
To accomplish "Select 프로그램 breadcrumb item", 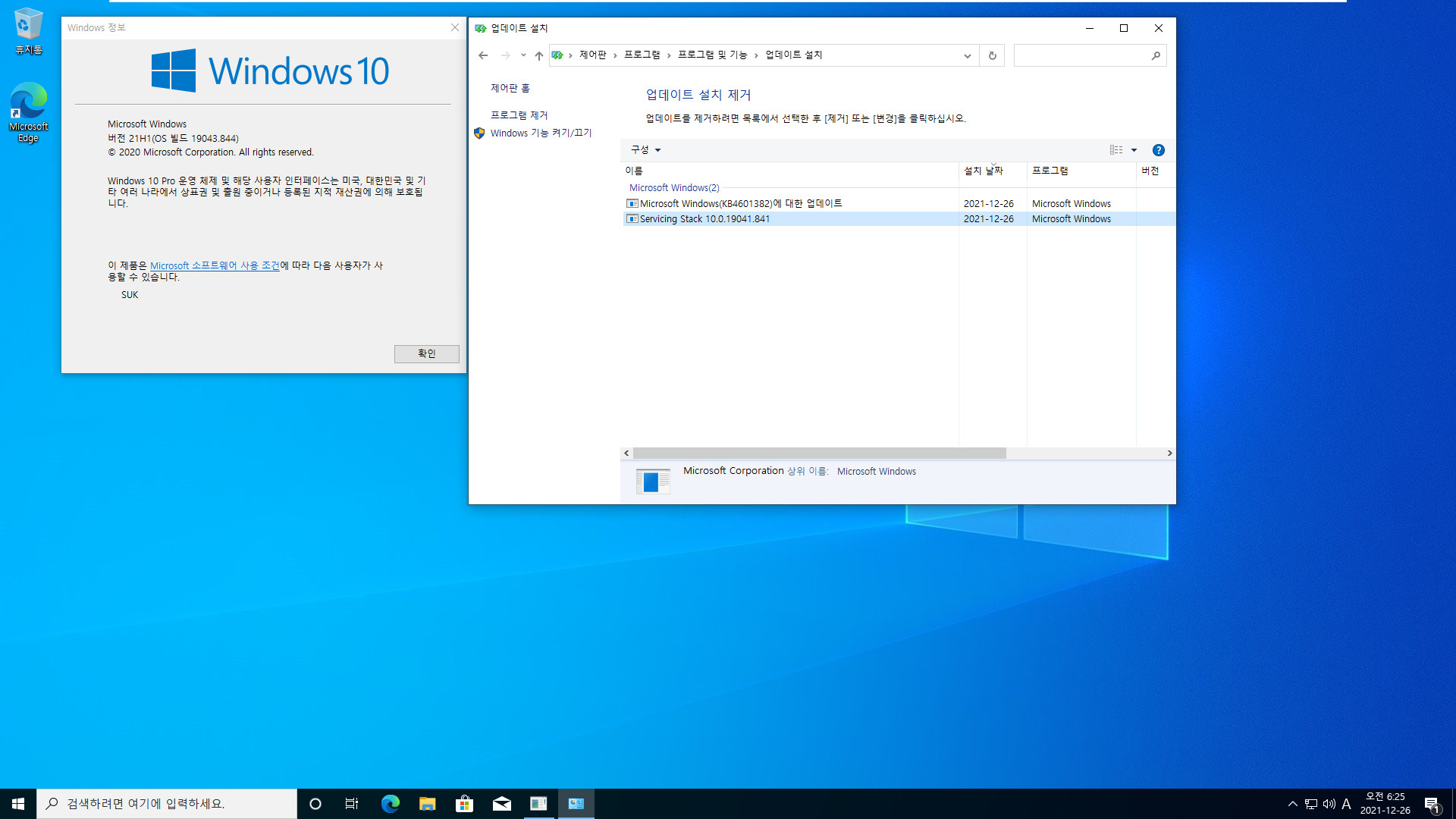I will (x=642, y=55).
